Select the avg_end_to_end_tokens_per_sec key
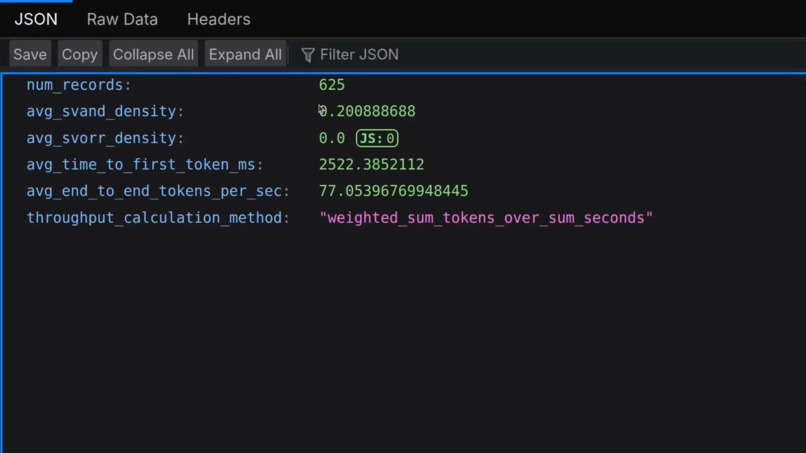The image size is (806, 453). [154, 191]
